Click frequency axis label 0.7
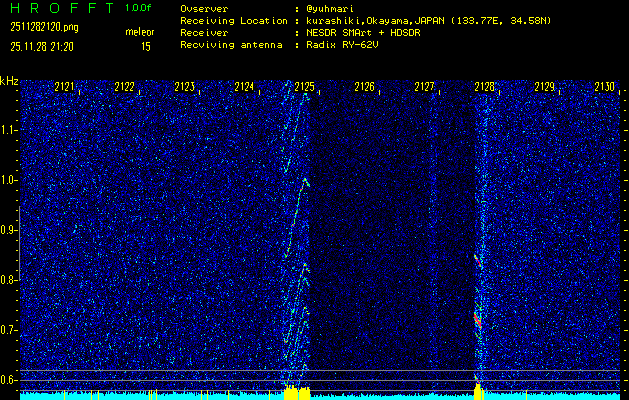This screenshot has width=629, height=400. (x=9, y=330)
